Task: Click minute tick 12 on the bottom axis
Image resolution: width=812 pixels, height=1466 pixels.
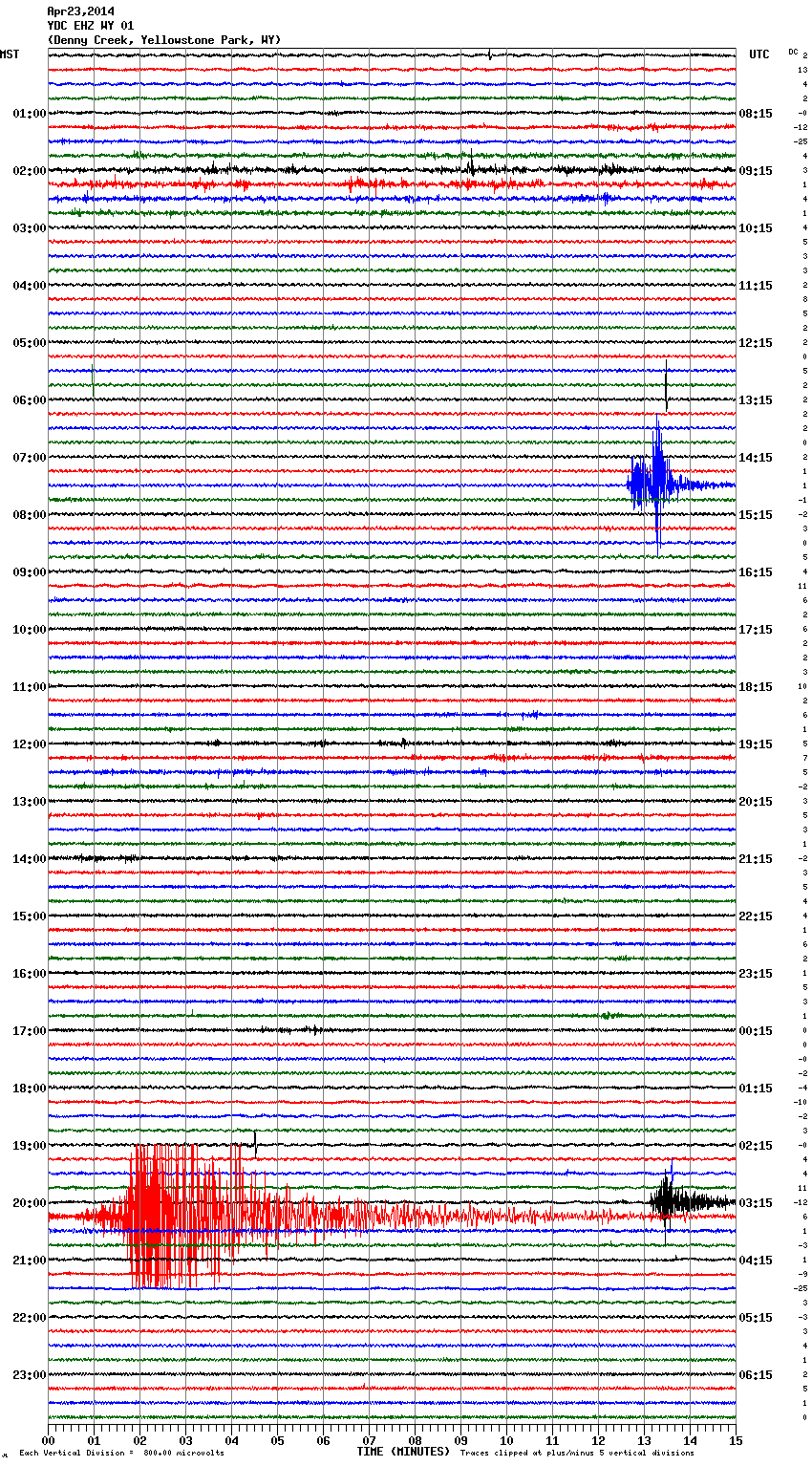Action: click(x=598, y=1440)
